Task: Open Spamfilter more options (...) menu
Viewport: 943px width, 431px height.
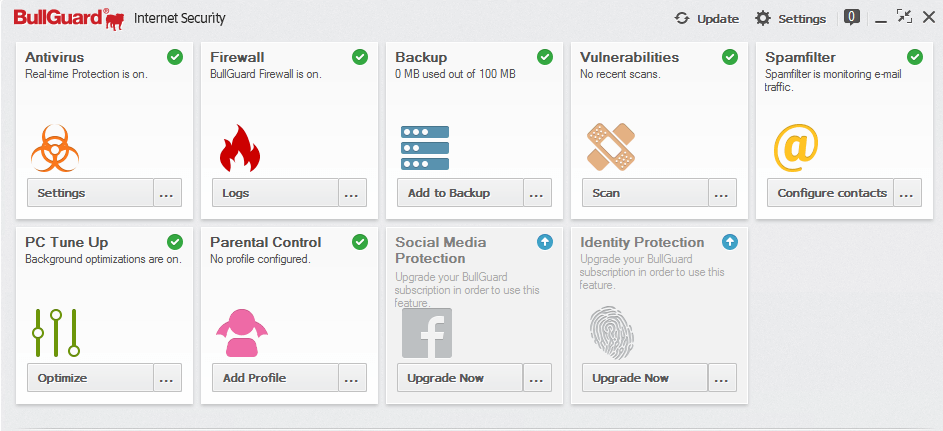Action: (x=908, y=193)
